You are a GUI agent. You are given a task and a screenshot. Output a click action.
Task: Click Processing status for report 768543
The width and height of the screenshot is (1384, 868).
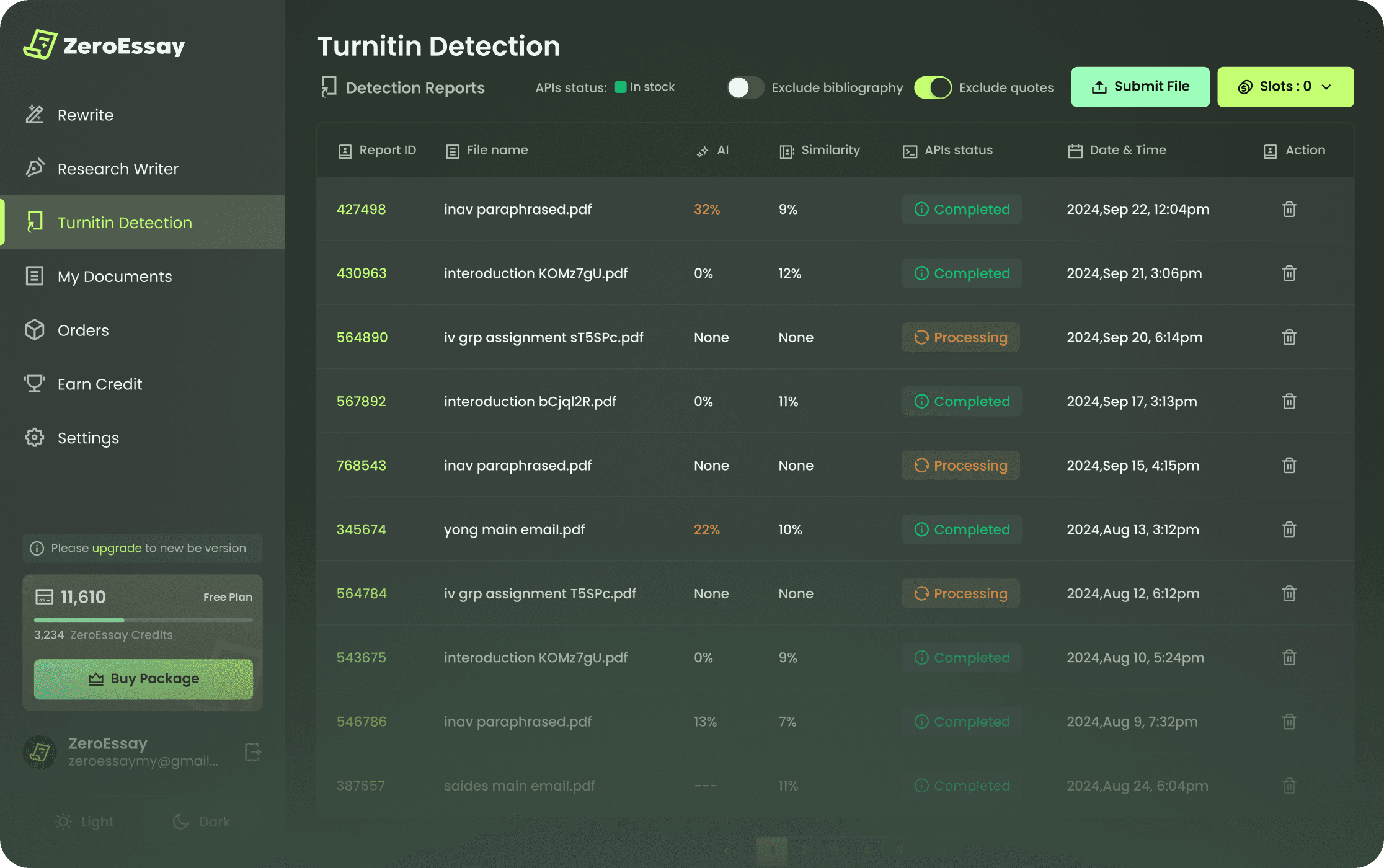(960, 466)
